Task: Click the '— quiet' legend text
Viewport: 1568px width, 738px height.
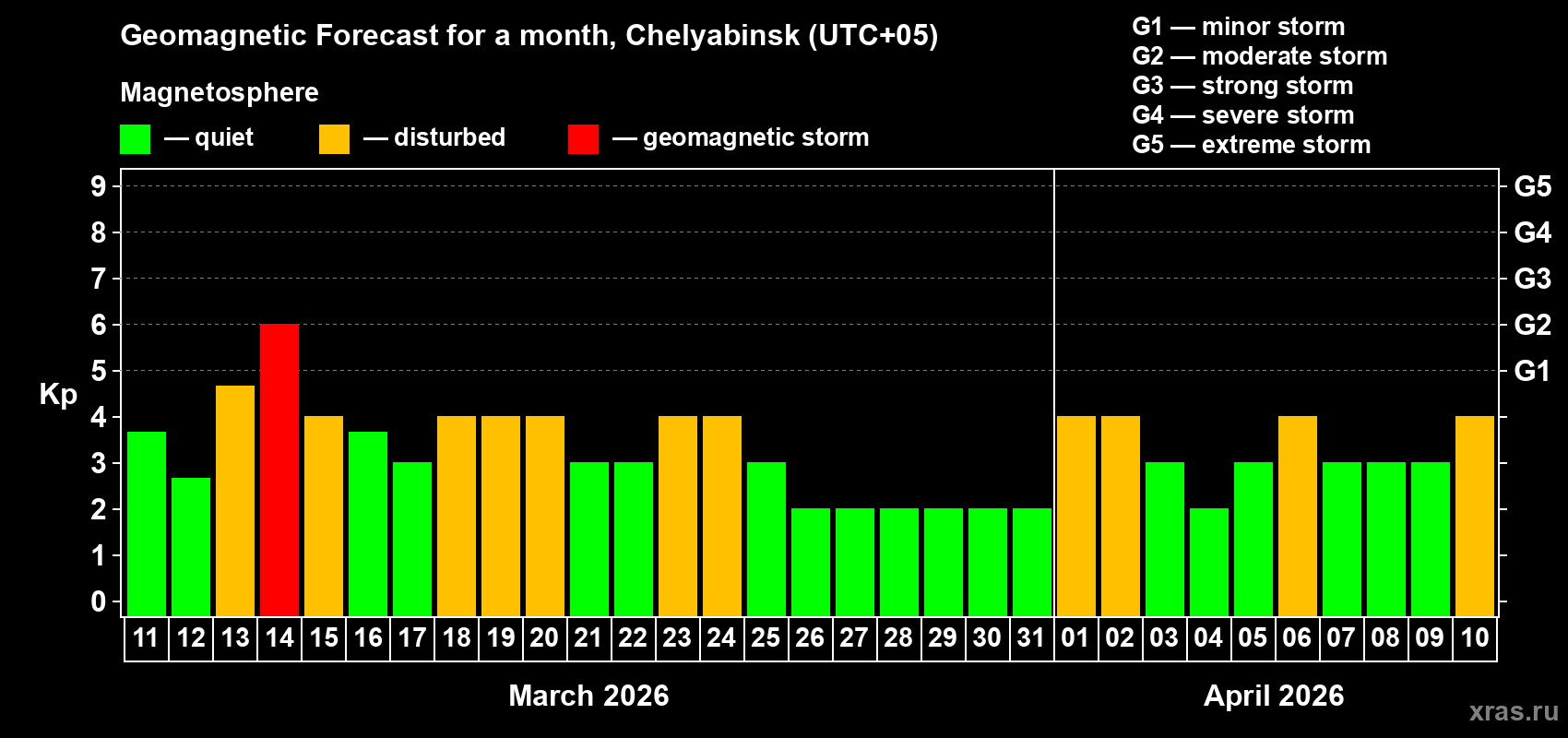Action: point(208,137)
